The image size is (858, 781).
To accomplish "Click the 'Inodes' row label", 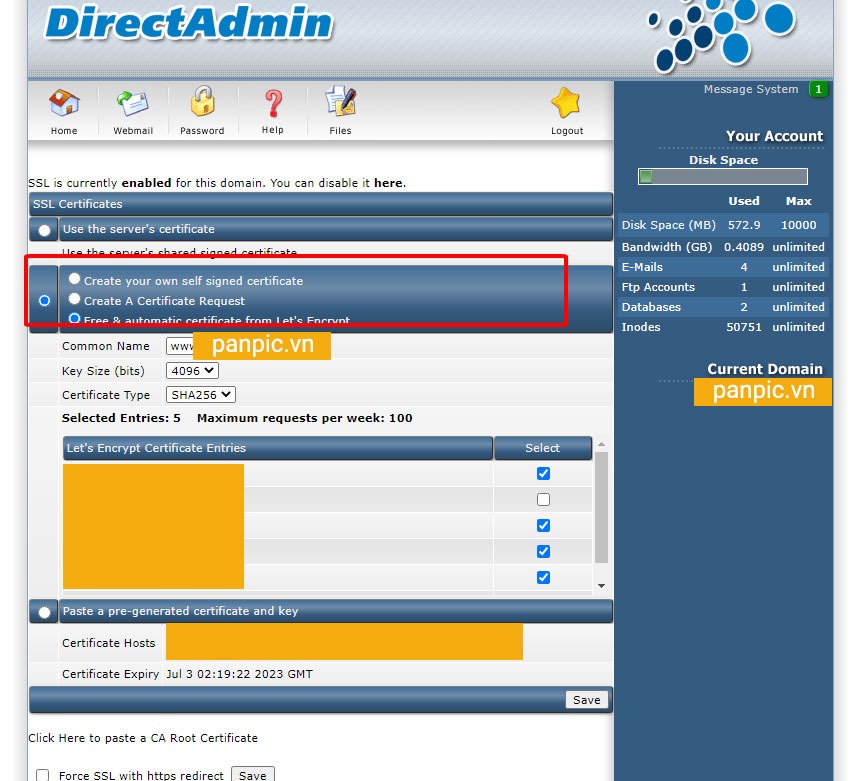I will [641, 327].
